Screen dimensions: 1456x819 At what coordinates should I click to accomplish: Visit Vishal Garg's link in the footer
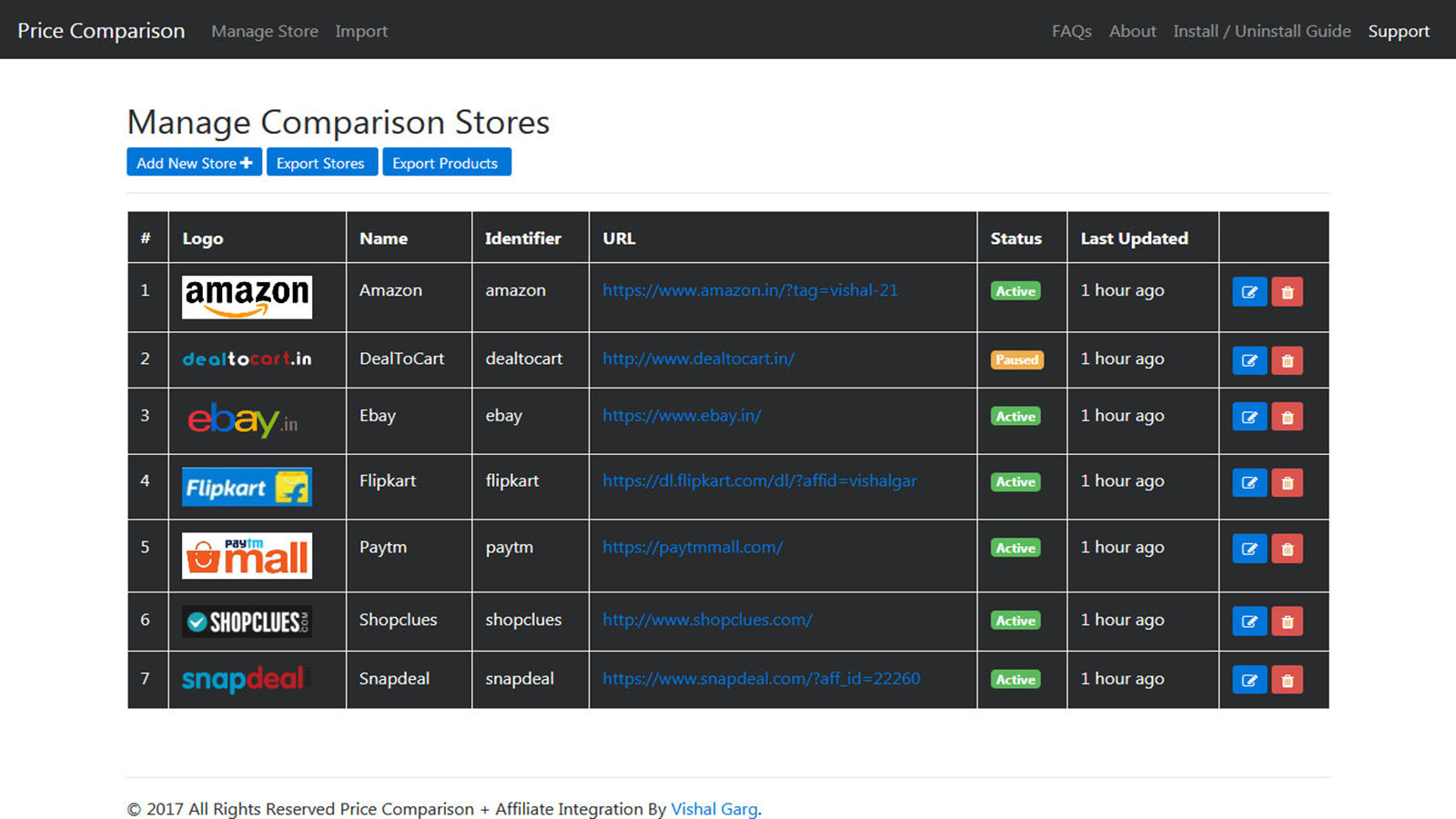click(x=713, y=808)
